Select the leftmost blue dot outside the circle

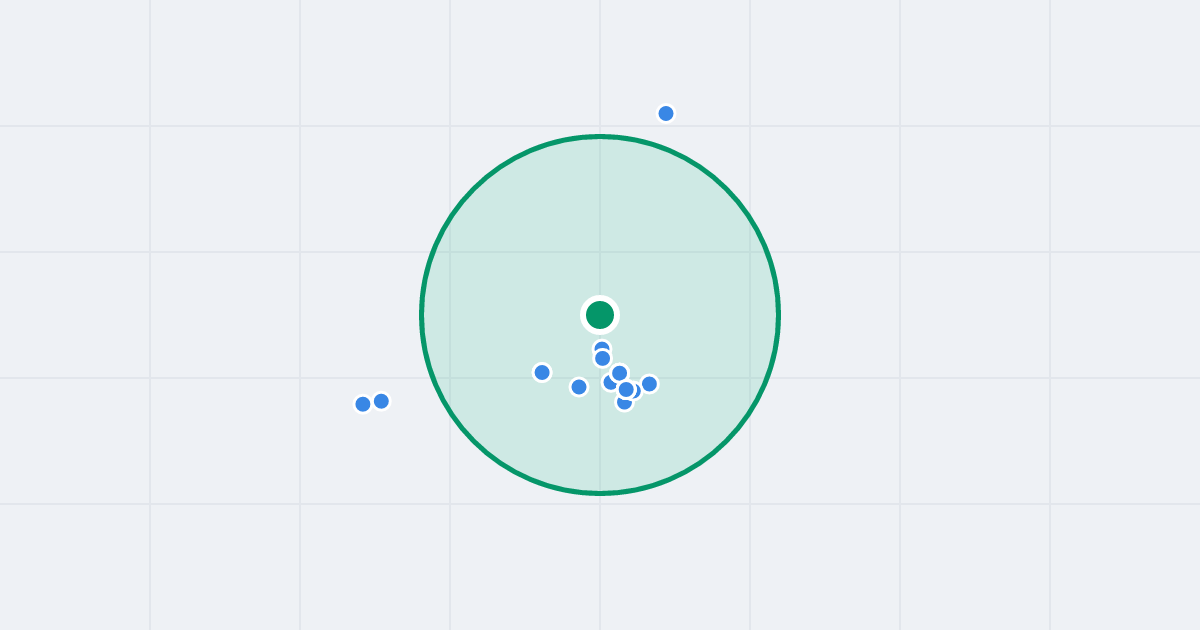click(363, 404)
